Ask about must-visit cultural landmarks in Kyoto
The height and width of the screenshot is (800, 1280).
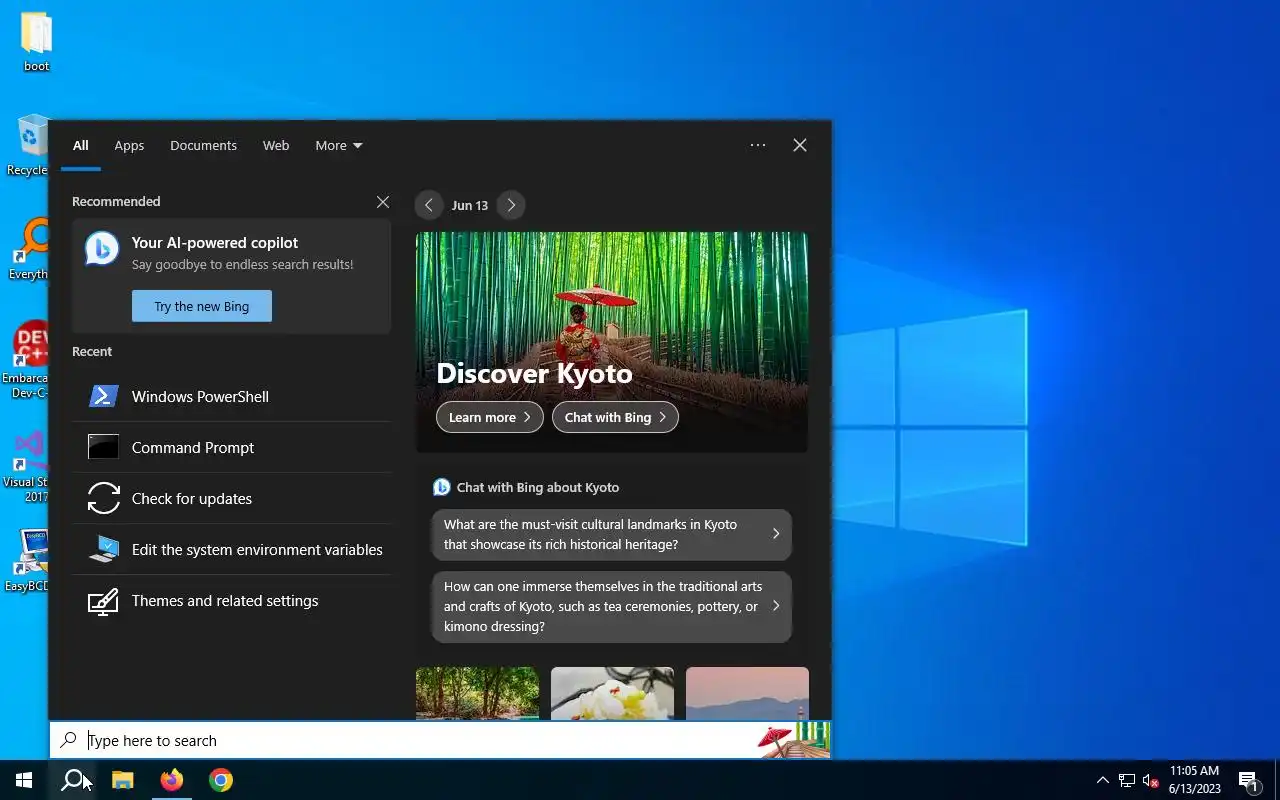click(611, 535)
